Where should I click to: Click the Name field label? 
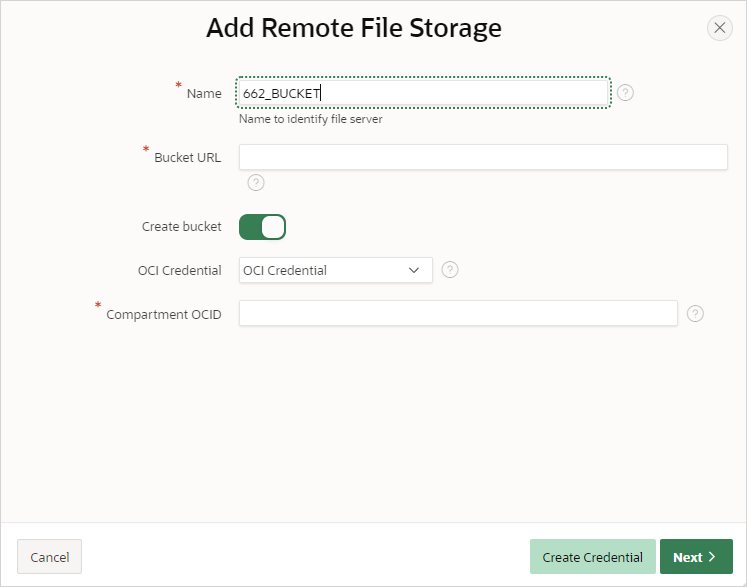click(x=204, y=93)
